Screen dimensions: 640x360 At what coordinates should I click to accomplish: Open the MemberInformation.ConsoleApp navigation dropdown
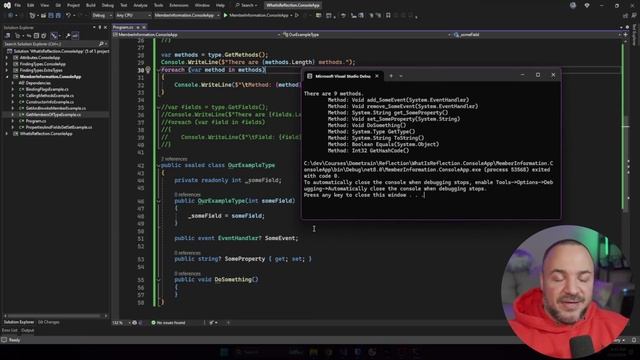tap(198, 35)
